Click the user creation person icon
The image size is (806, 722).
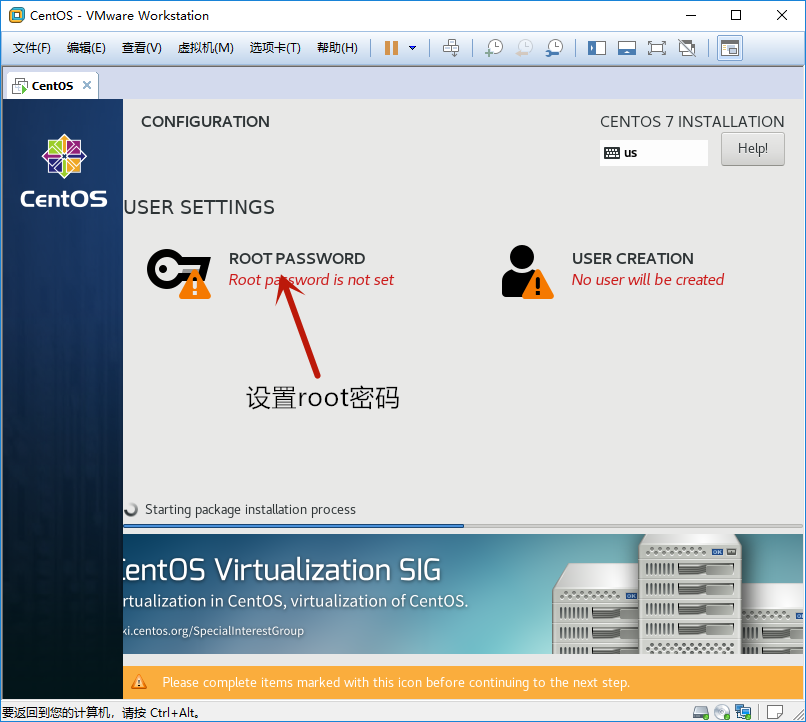527,272
